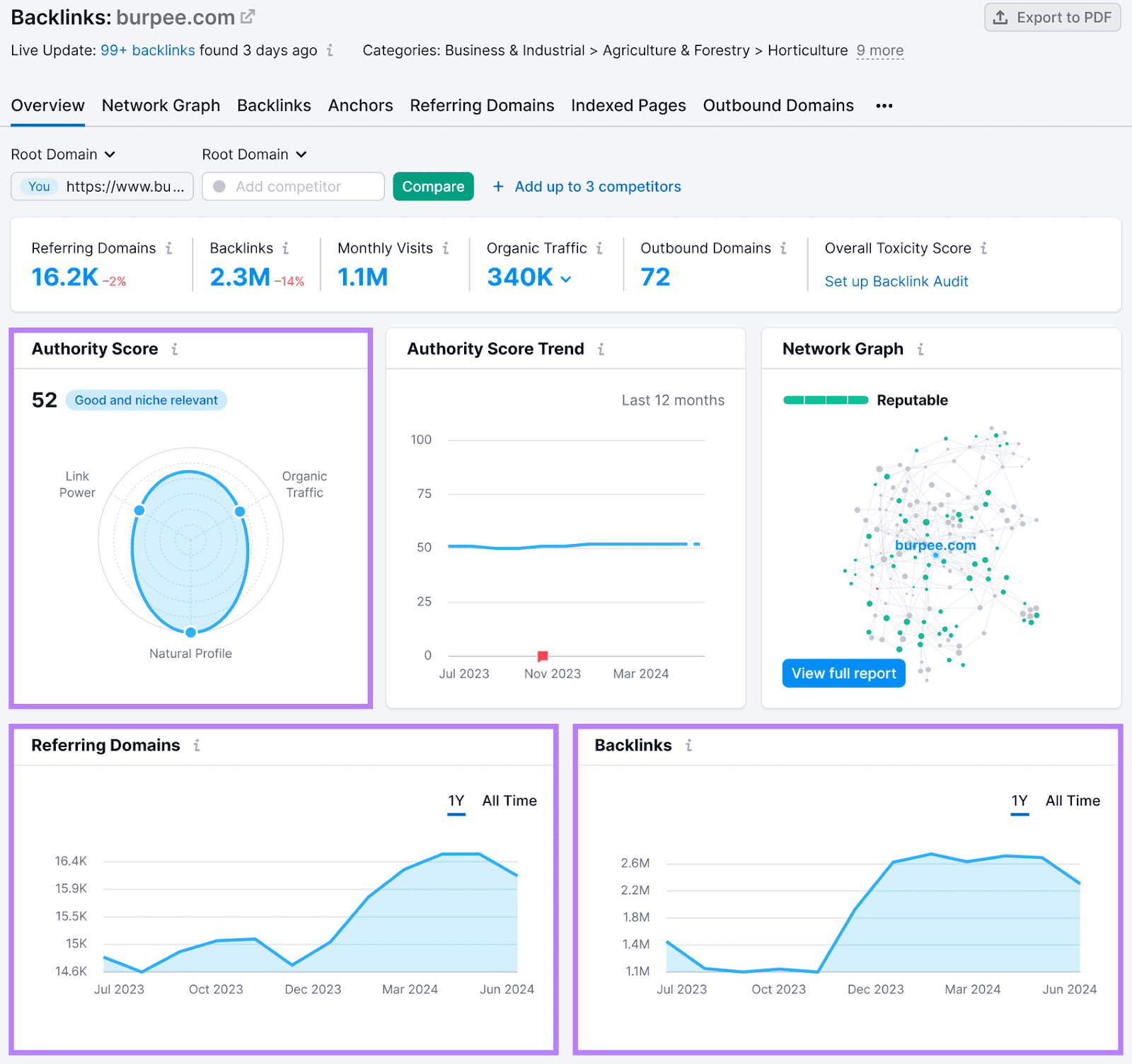Click the Monthly Visits info icon
This screenshot has width=1132, height=1064.
446,248
